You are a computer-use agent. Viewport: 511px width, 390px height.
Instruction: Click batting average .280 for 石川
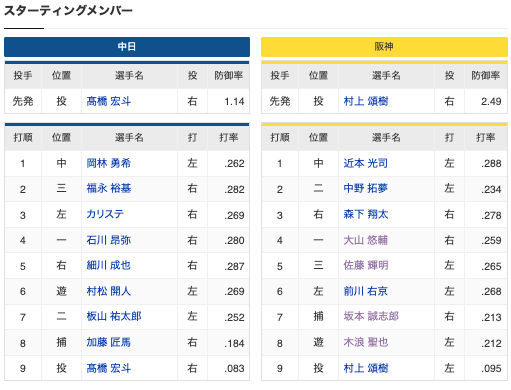pos(234,240)
